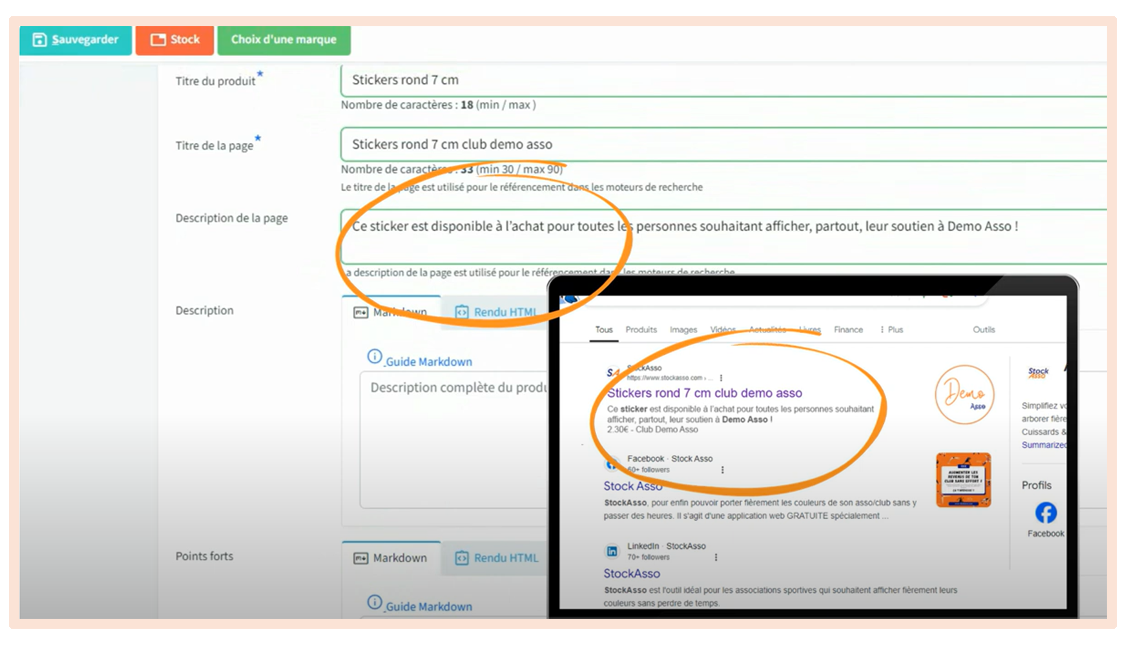Click the info icon beside the Description Guide Markdown

pyautogui.click(x=374, y=357)
